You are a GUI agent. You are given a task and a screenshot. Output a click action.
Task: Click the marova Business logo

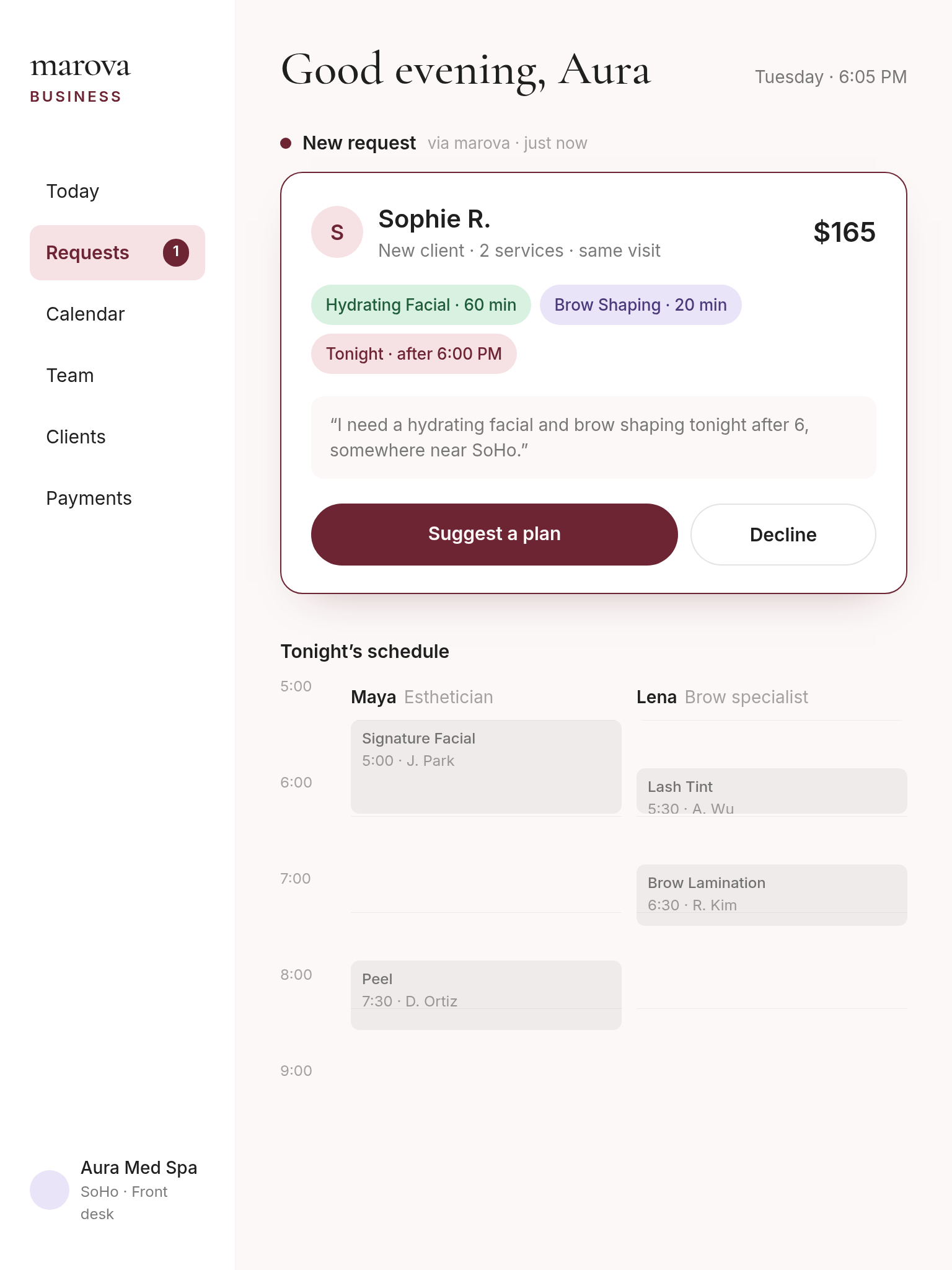click(81, 78)
